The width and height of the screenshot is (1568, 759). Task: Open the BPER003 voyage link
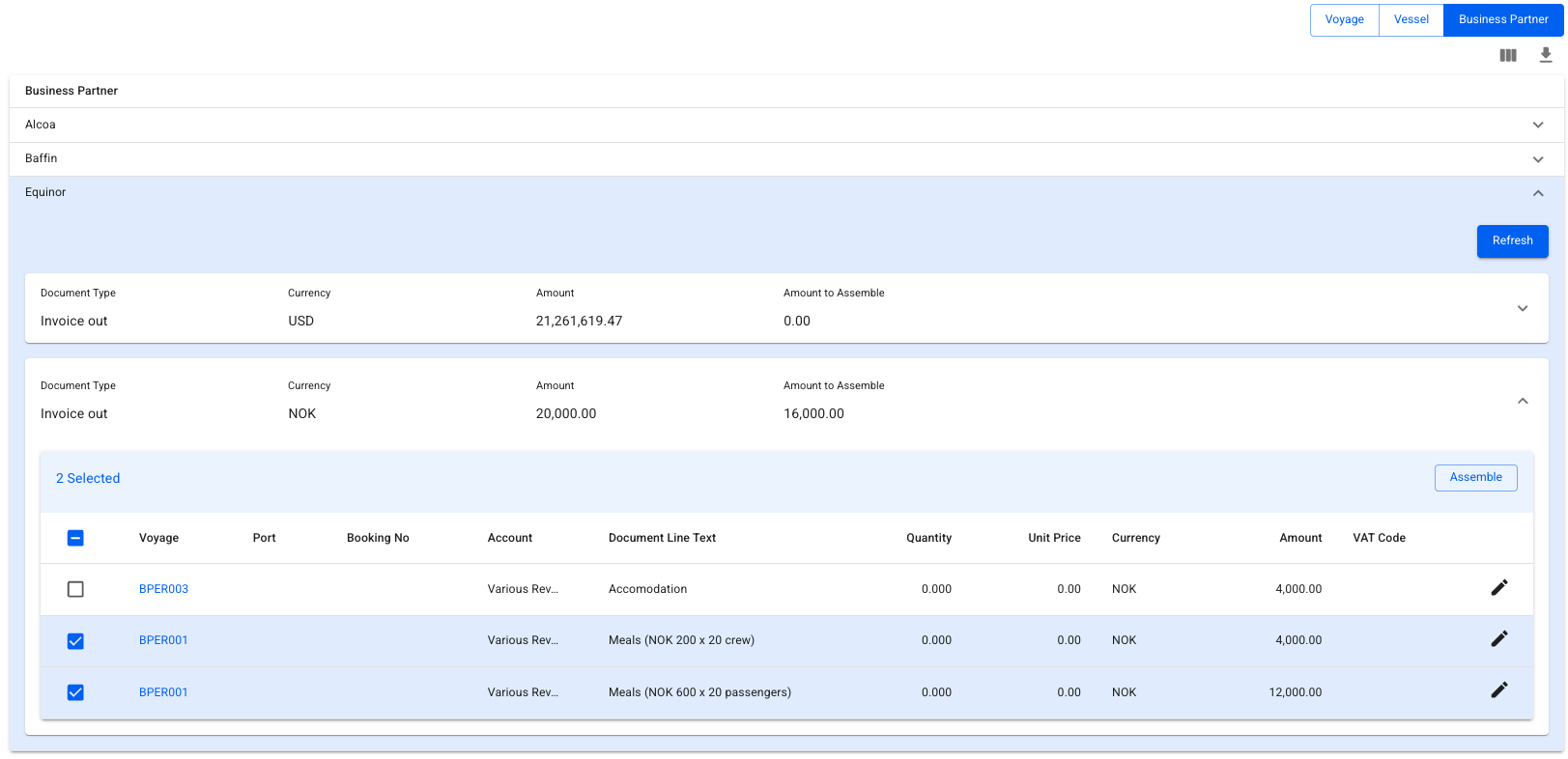(x=163, y=589)
